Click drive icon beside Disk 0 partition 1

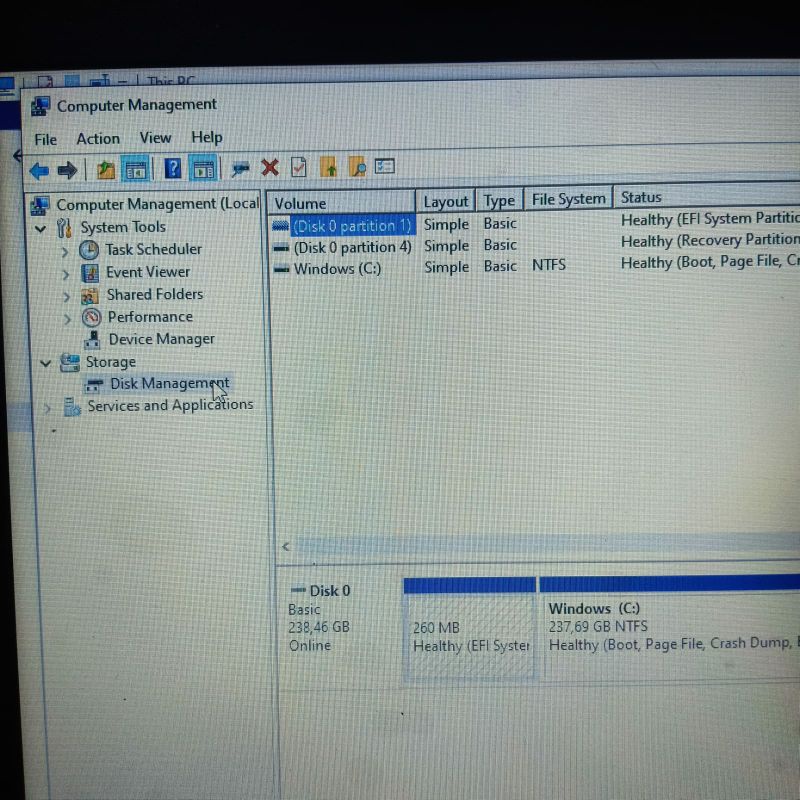coord(281,226)
